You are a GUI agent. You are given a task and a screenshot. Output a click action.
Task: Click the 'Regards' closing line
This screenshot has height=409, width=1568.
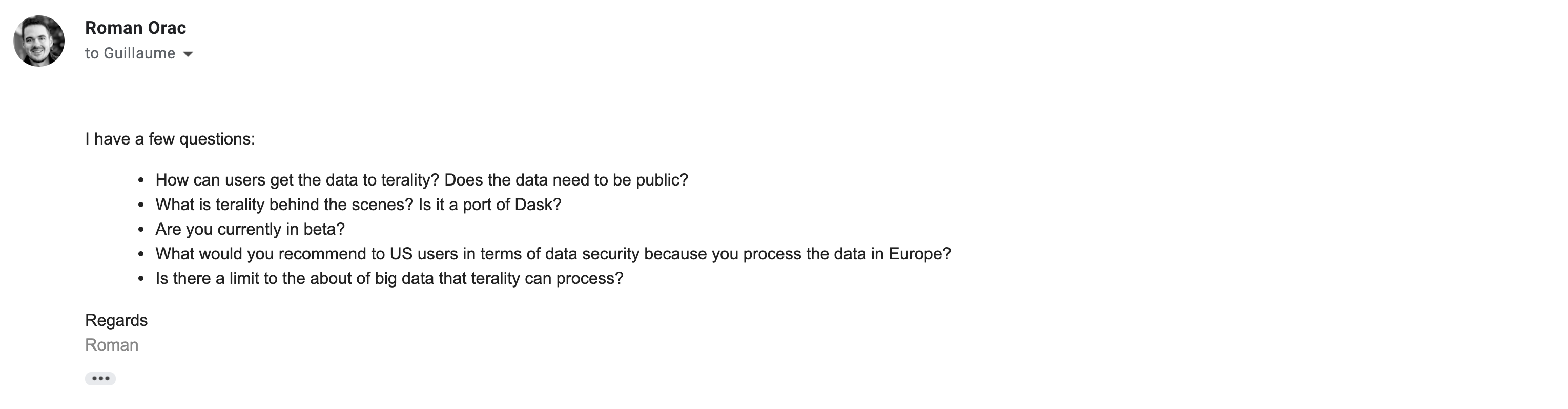coord(116,320)
